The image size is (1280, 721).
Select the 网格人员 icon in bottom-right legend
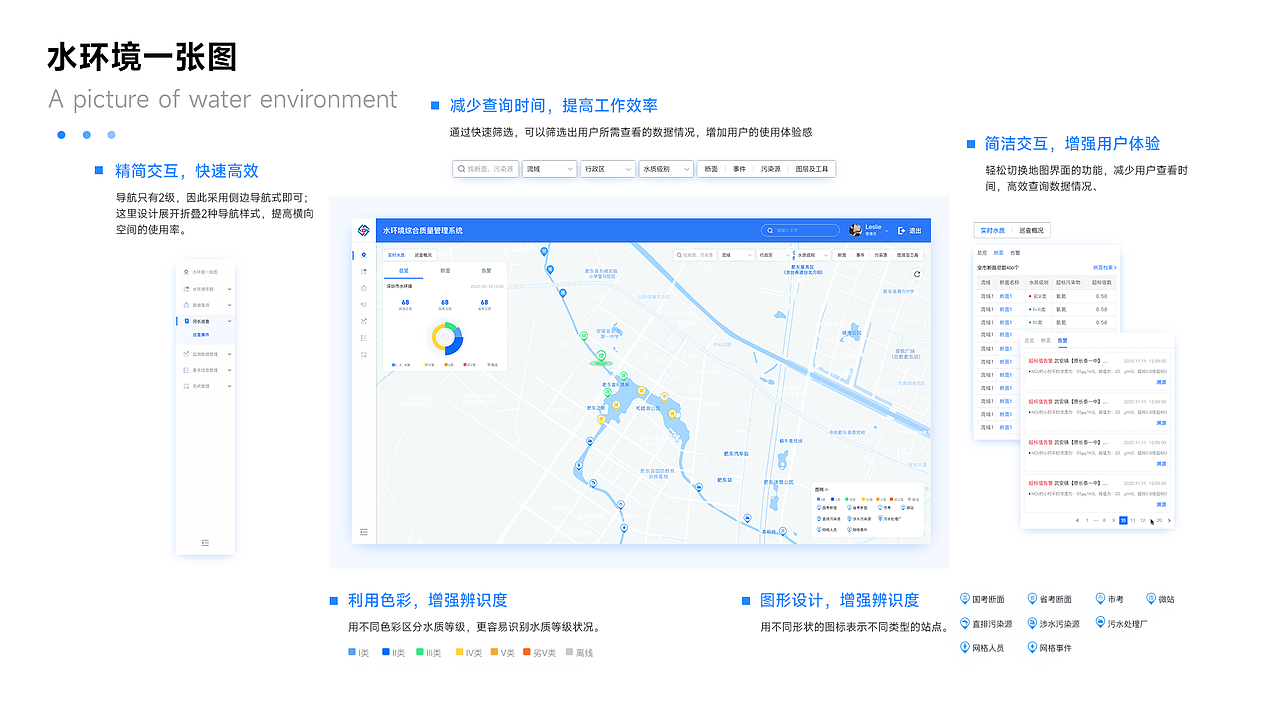965,647
